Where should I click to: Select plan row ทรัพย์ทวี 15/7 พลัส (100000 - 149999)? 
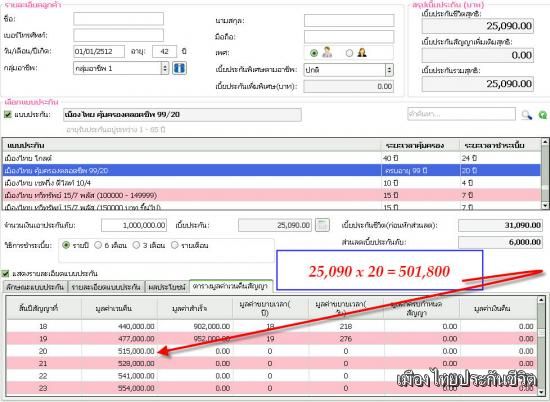pyautogui.click(x=271, y=195)
